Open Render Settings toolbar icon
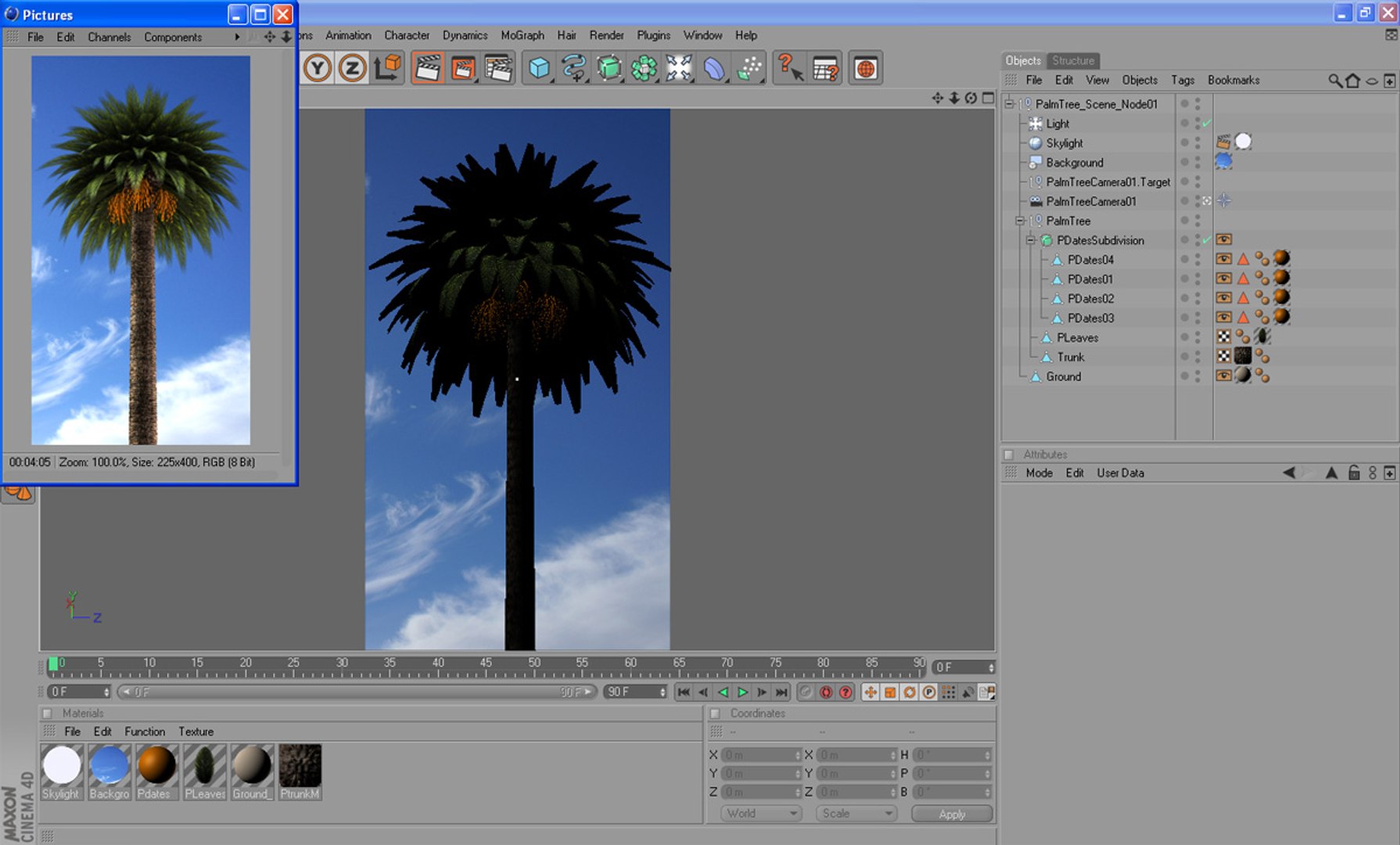The image size is (1400, 845). [x=498, y=69]
